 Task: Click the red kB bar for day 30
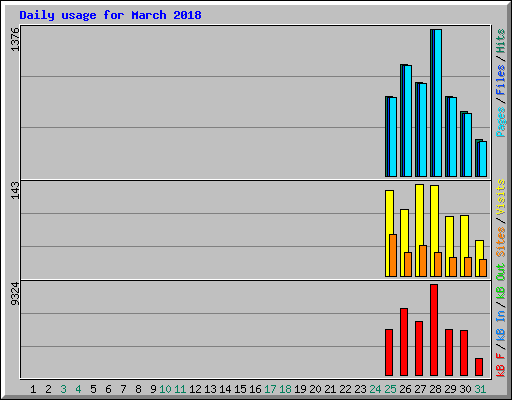pyautogui.click(x=464, y=353)
